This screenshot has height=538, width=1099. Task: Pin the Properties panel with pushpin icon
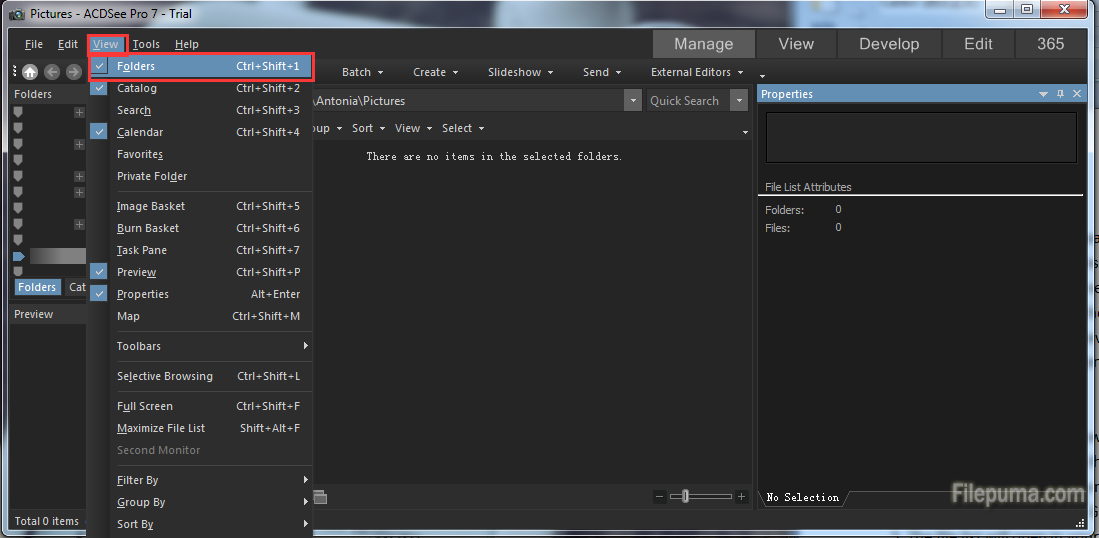(1061, 94)
